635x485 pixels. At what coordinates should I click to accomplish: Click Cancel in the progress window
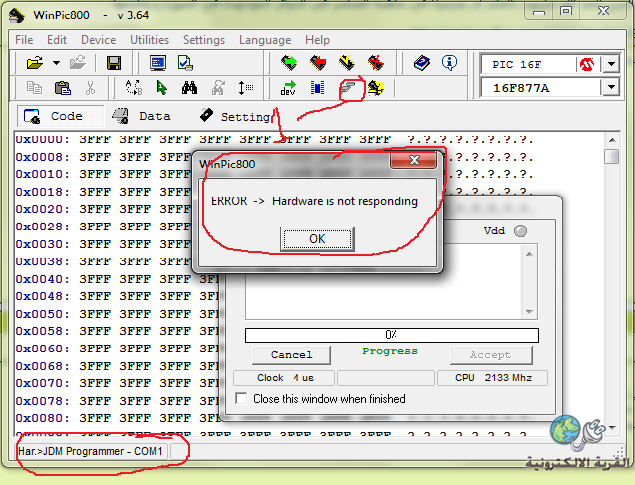pos(292,355)
